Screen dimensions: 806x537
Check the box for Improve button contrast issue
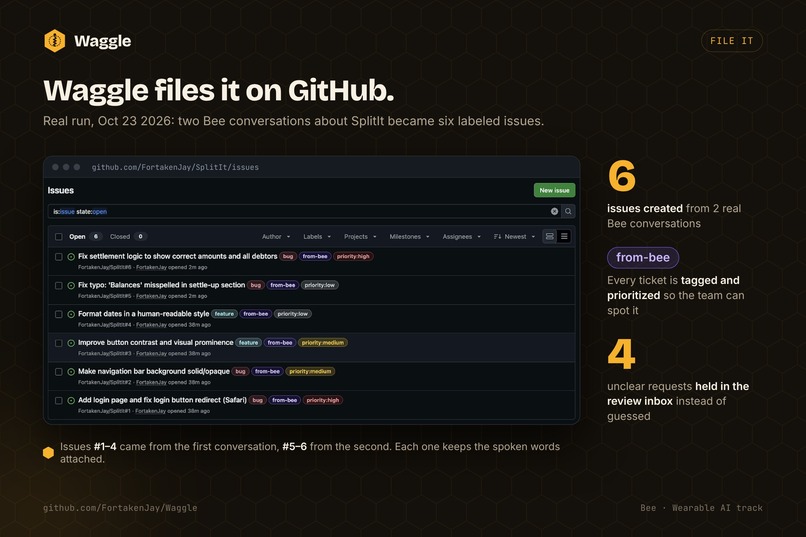pyautogui.click(x=59, y=343)
